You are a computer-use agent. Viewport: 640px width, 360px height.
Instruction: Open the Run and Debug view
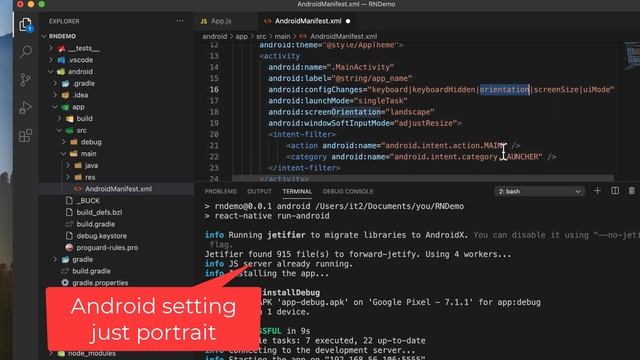(25, 107)
